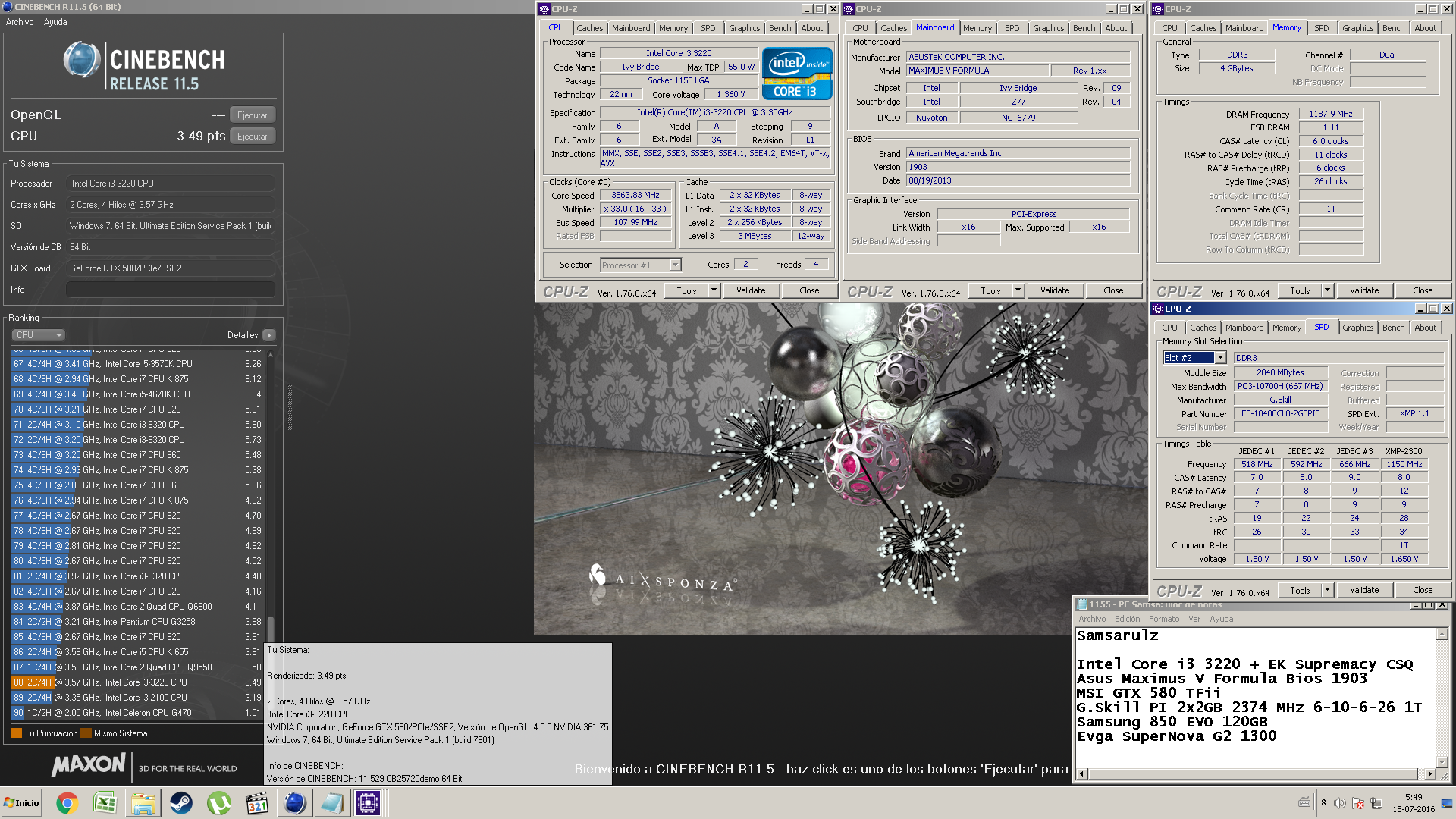Click the Cinebench title bar app icon
Image resolution: width=1456 pixels, height=819 pixels.
tap(8, 7)
